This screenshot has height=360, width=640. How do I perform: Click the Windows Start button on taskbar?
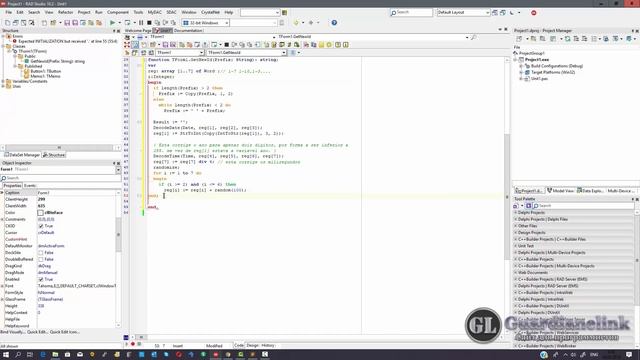6,355
